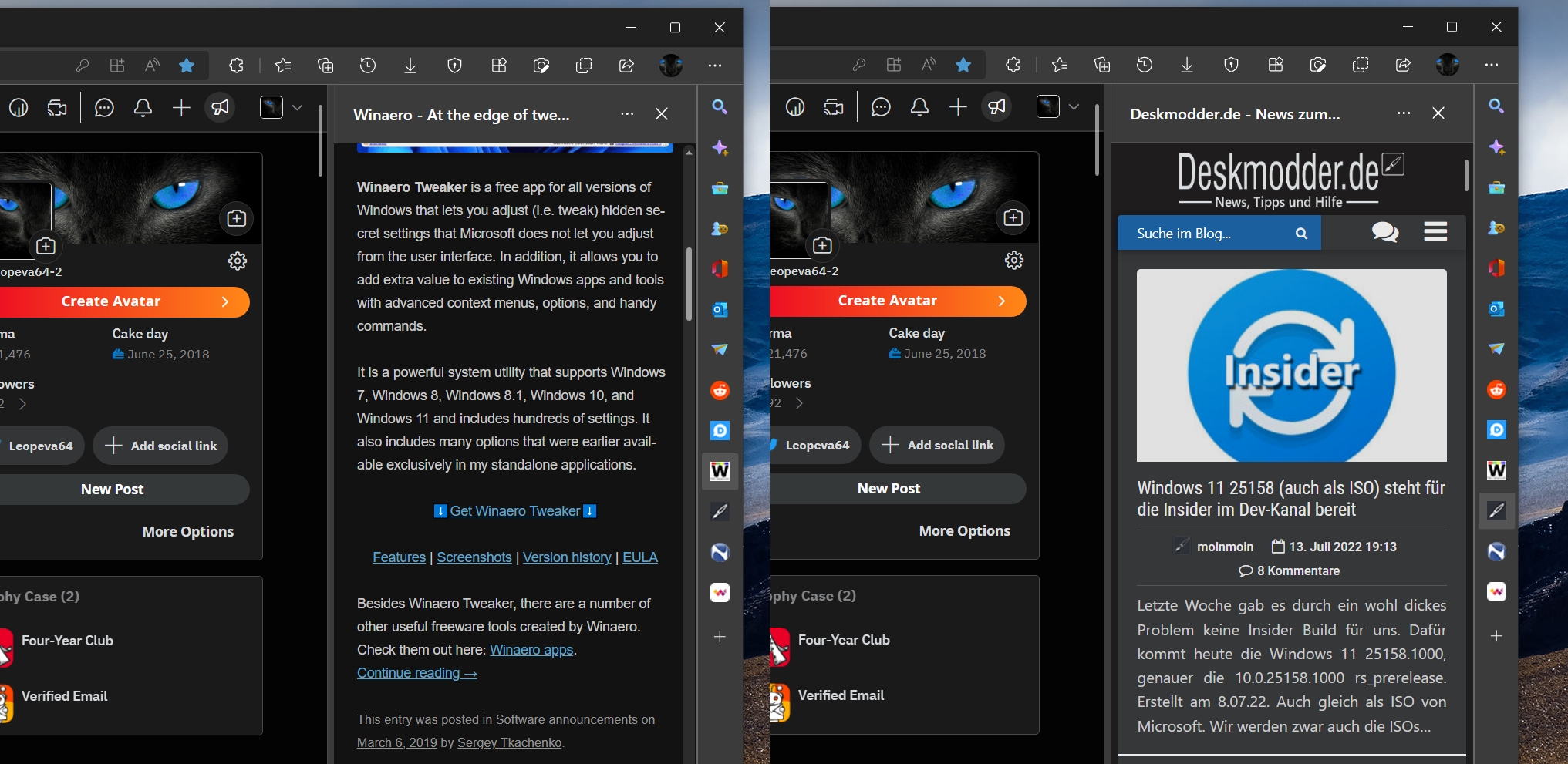Open Outlook icon in right window sidebar
This screenshot has height=764, width=1568.
[x=1496, y=308]
